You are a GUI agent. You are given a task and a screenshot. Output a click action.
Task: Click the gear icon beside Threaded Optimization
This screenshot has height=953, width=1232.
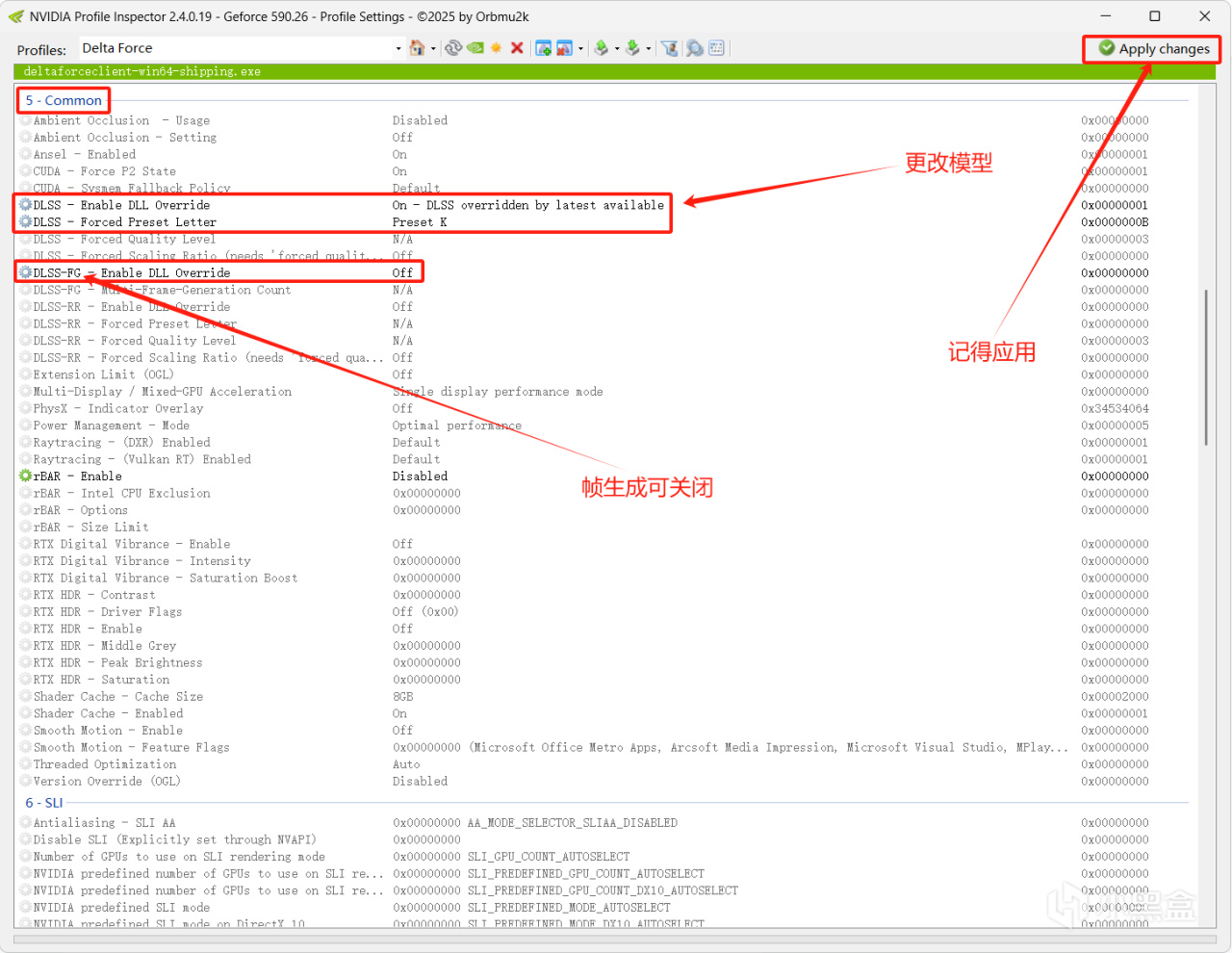pyautogui.click(x=26, y=764)
